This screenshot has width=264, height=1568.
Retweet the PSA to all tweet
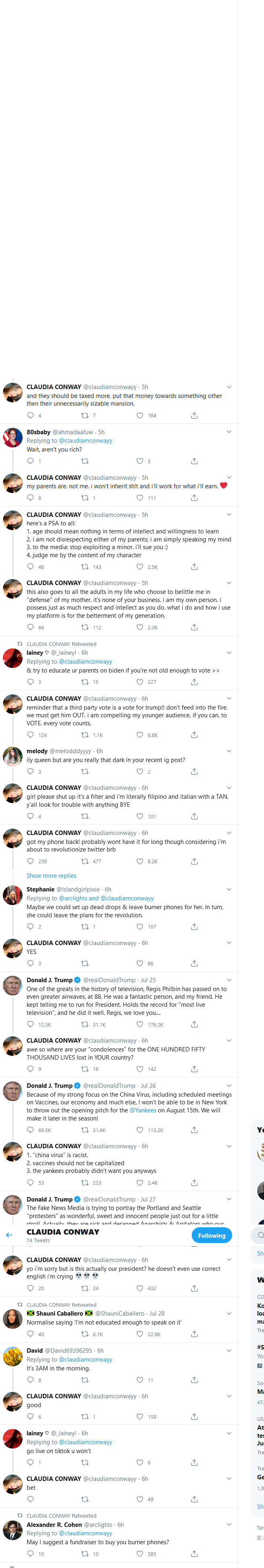[x=85, y=567]
